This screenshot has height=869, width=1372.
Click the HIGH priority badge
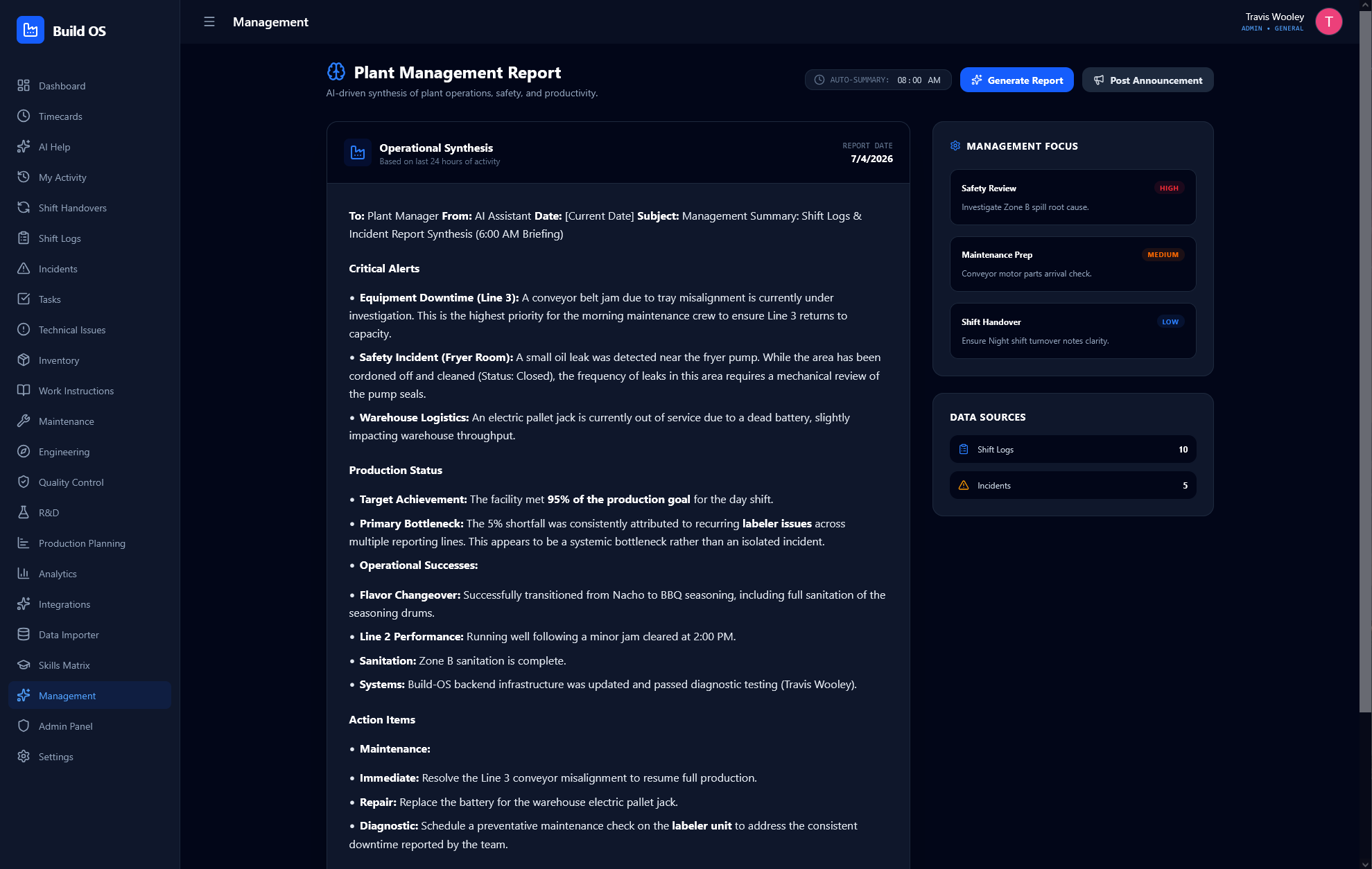click(x=1169, y=188)
